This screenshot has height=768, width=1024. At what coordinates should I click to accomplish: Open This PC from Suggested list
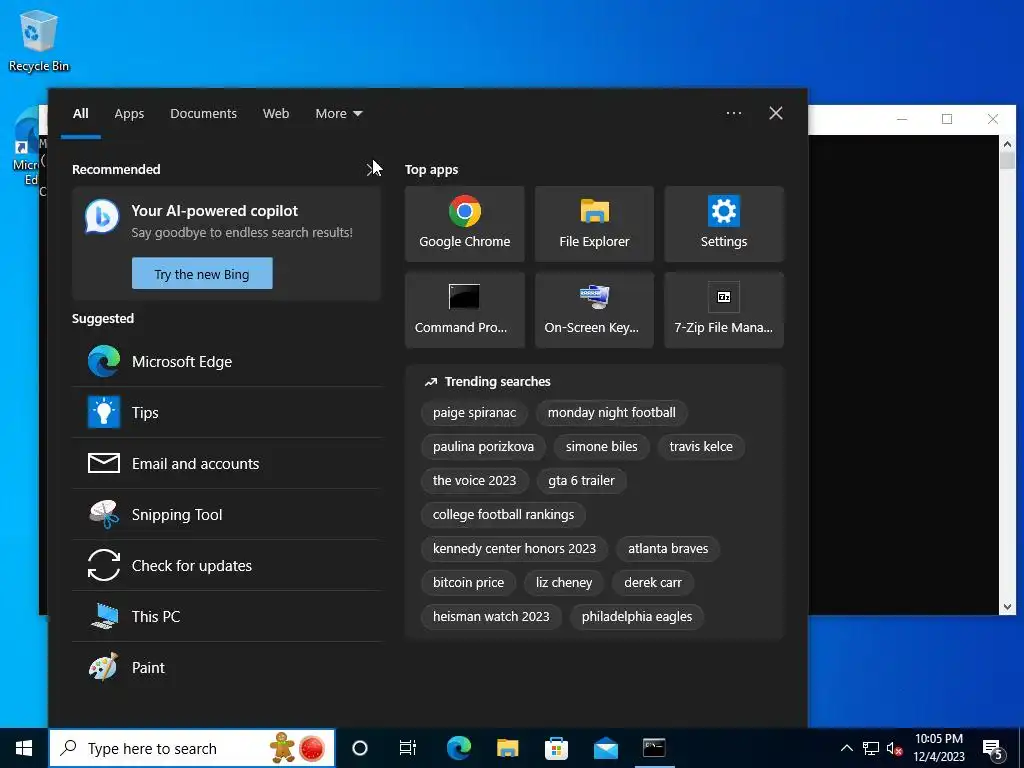coord(227,616)
